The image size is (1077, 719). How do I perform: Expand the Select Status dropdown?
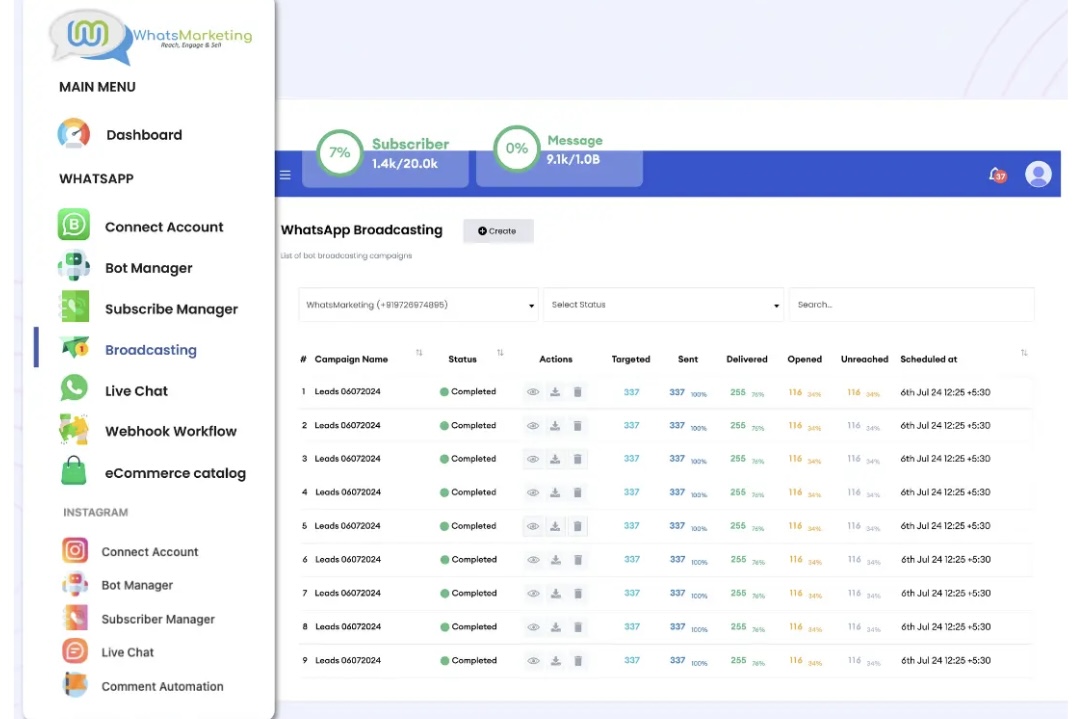(x=664, y=305)
